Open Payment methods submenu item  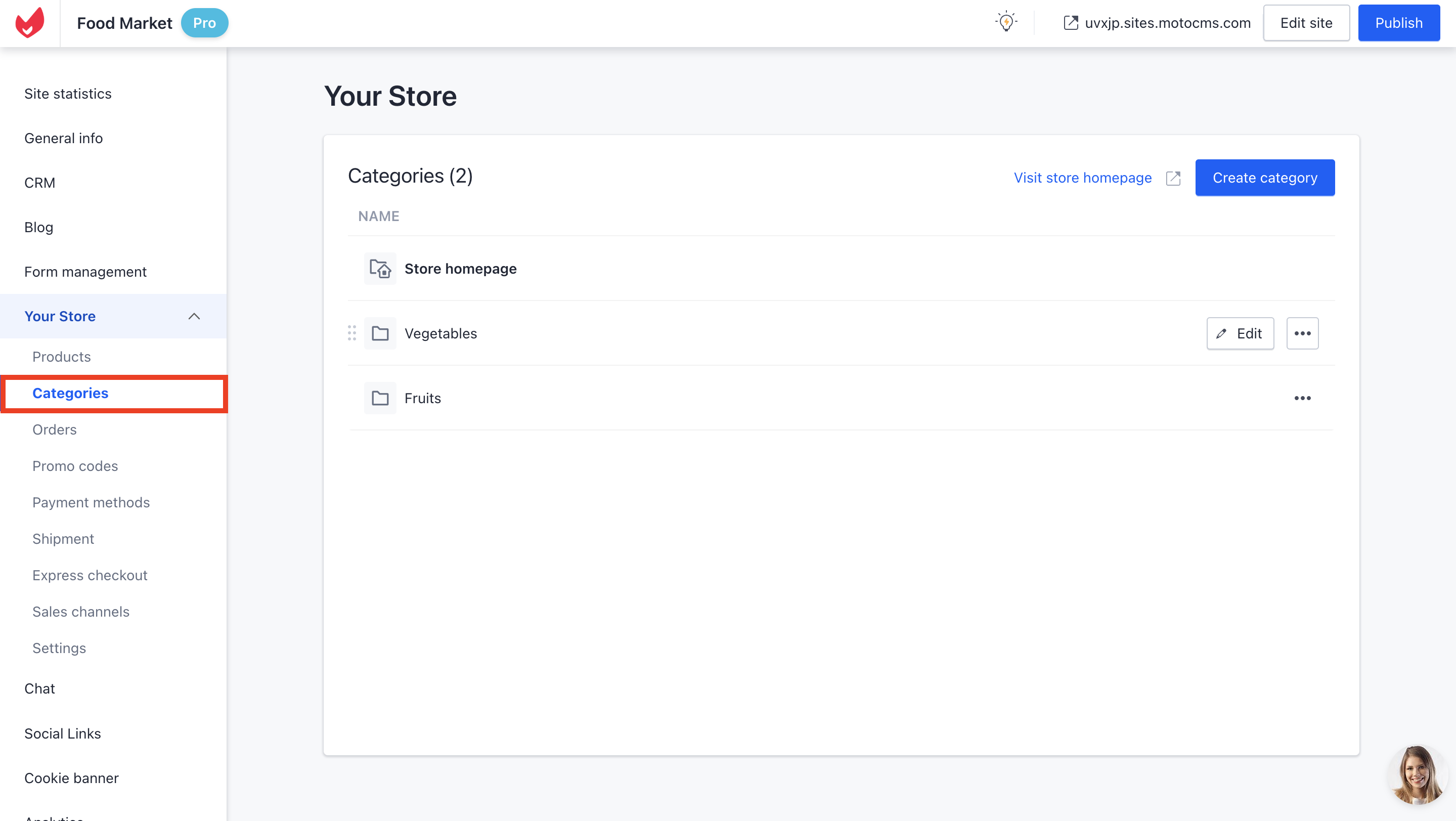point(91,503)
